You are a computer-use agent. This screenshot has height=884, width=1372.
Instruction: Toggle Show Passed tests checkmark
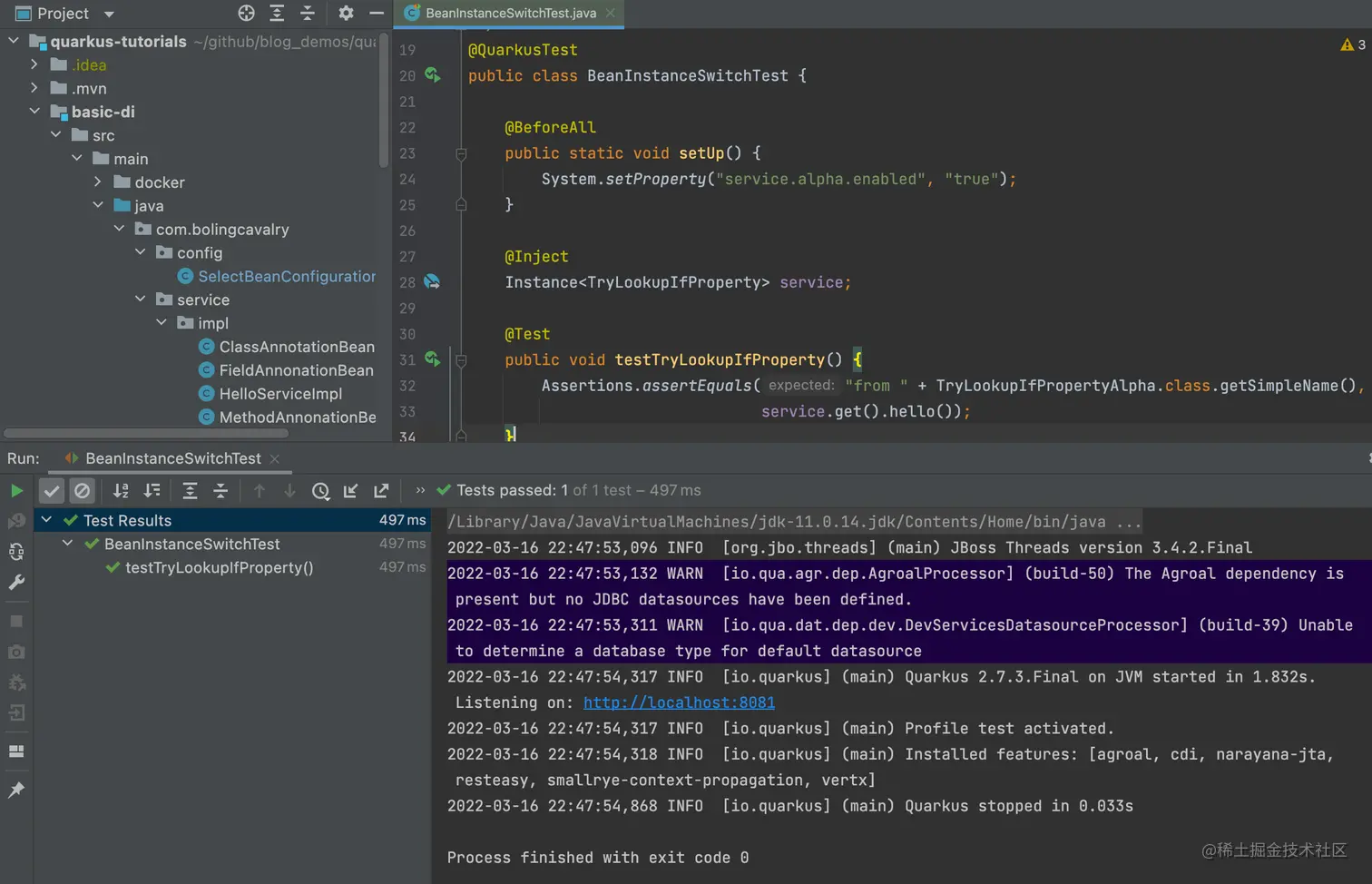click(52, 491)
